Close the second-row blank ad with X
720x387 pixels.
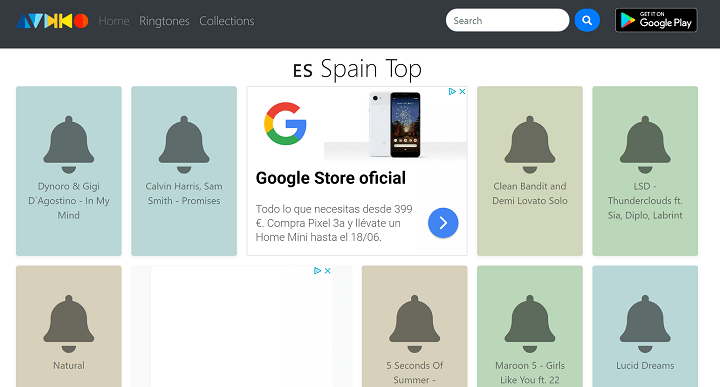tap(328, 271)
